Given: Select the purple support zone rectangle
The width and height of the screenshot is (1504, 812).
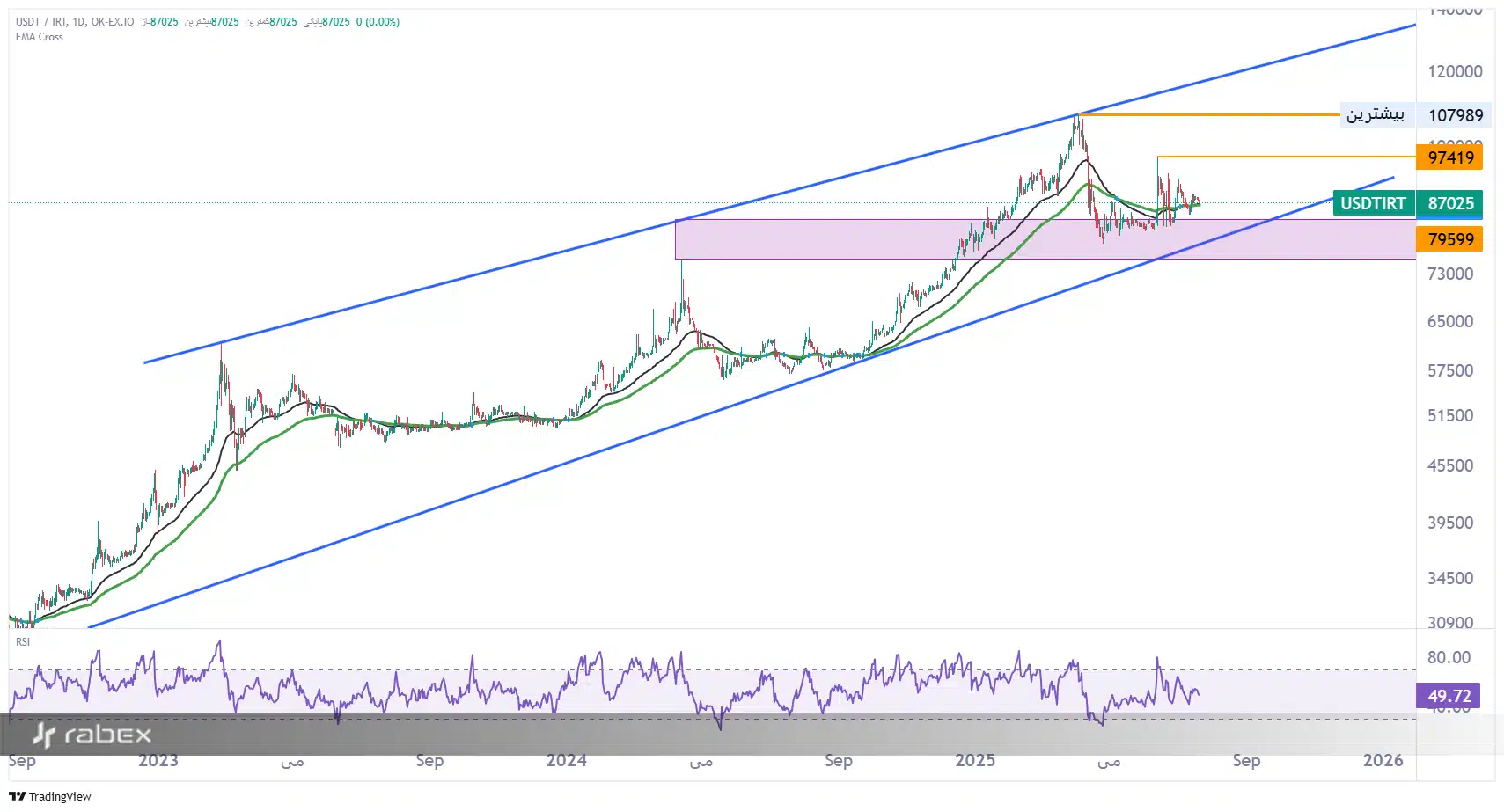Looking at the screenshot, I should [x=1045, y=239].
